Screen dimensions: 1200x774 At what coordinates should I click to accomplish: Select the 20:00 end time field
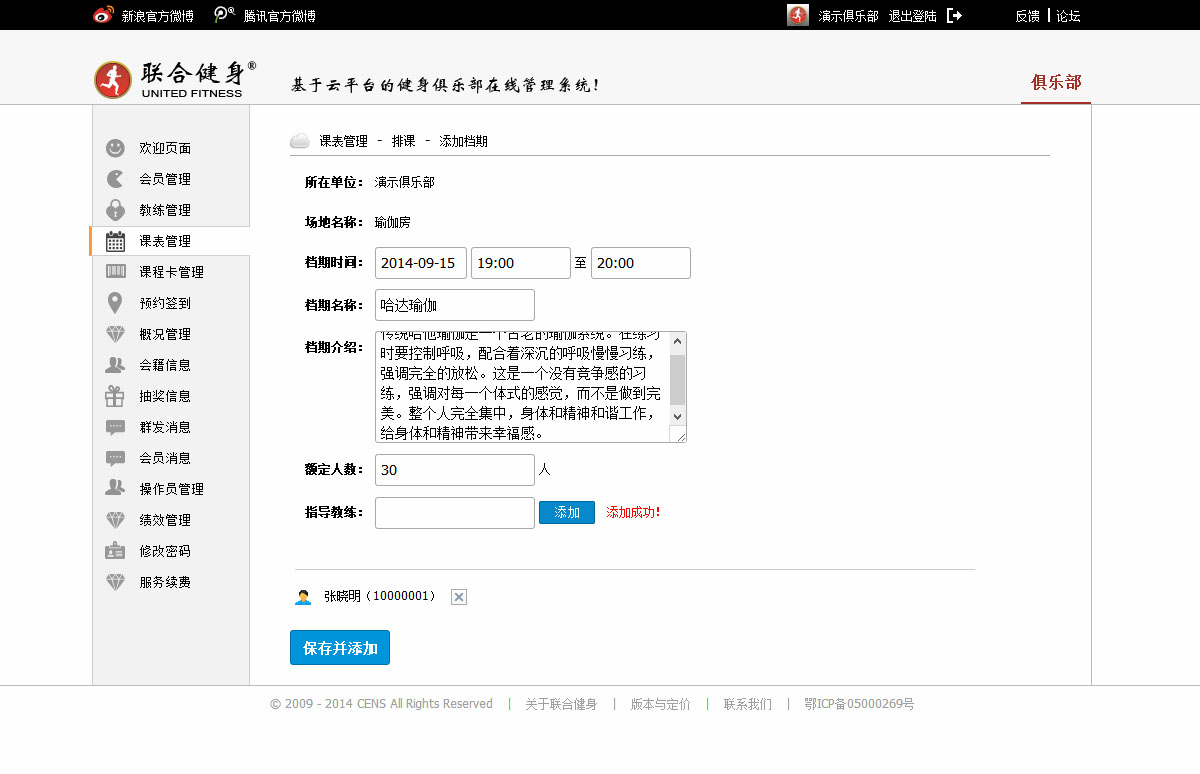(x=640, y=263)
